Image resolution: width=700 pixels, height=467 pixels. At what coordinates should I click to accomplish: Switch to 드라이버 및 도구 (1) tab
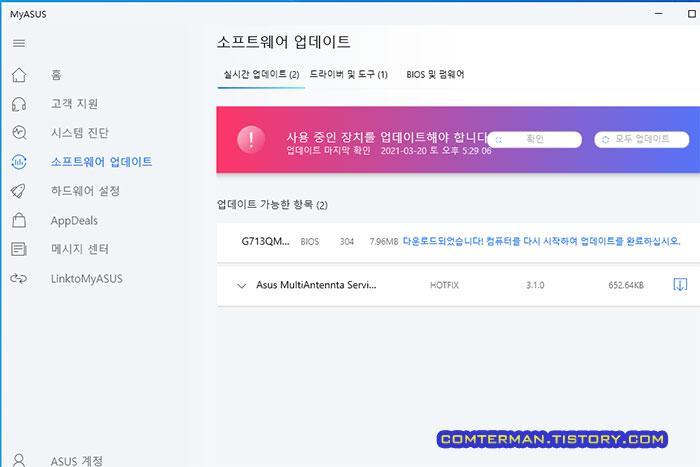click(348, 75)
